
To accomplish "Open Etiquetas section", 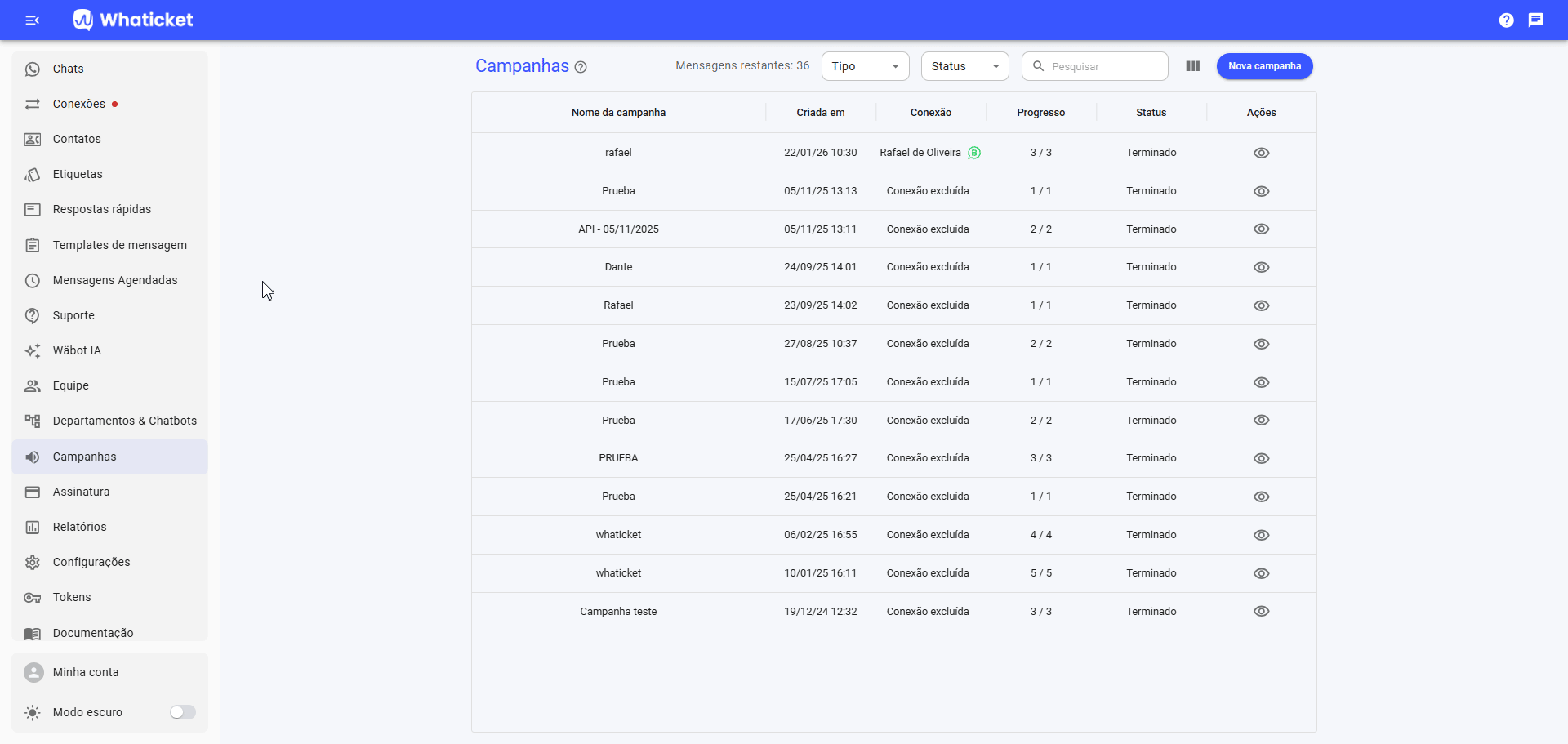I will pyautogui.click(x=109, y=174).
